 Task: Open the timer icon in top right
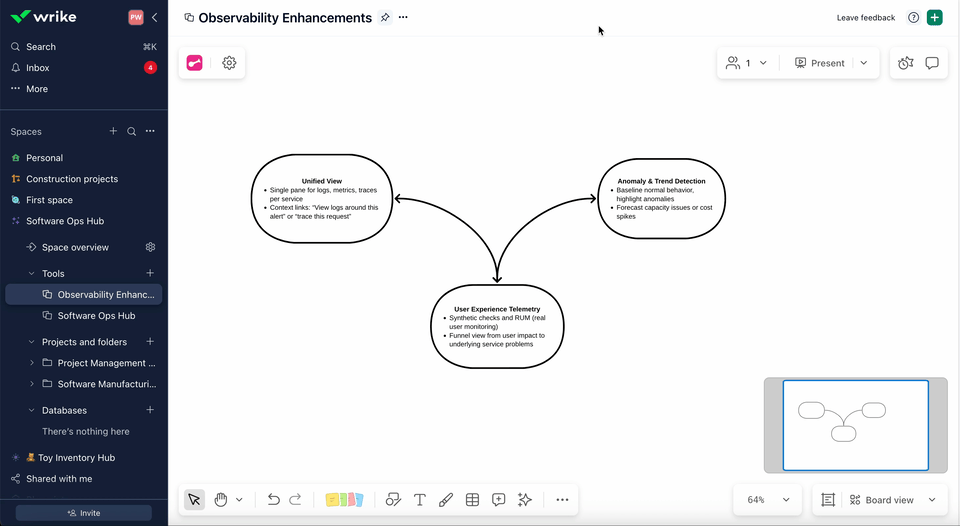click(905, 63)
